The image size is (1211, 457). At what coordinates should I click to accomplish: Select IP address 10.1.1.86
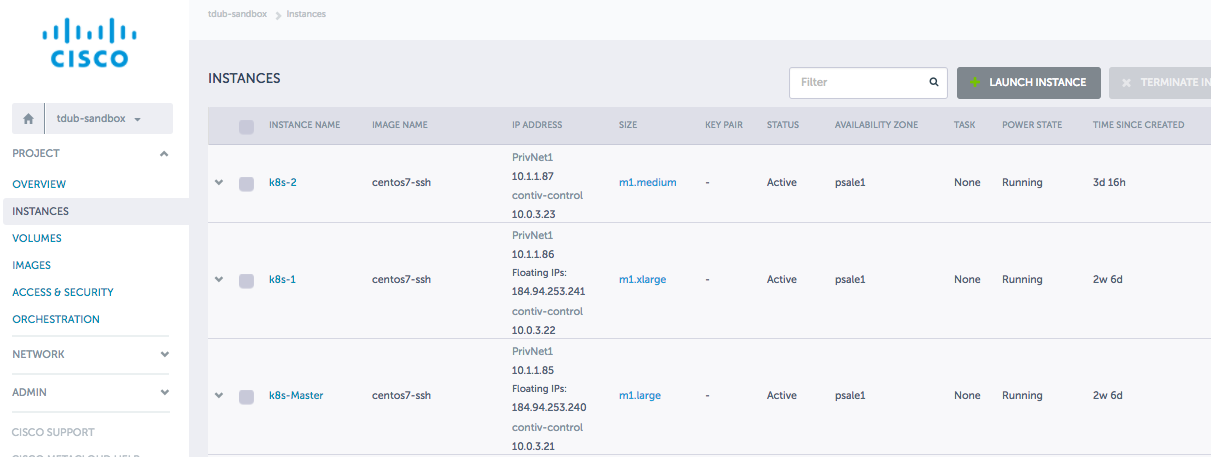click(x=533, y=254)
